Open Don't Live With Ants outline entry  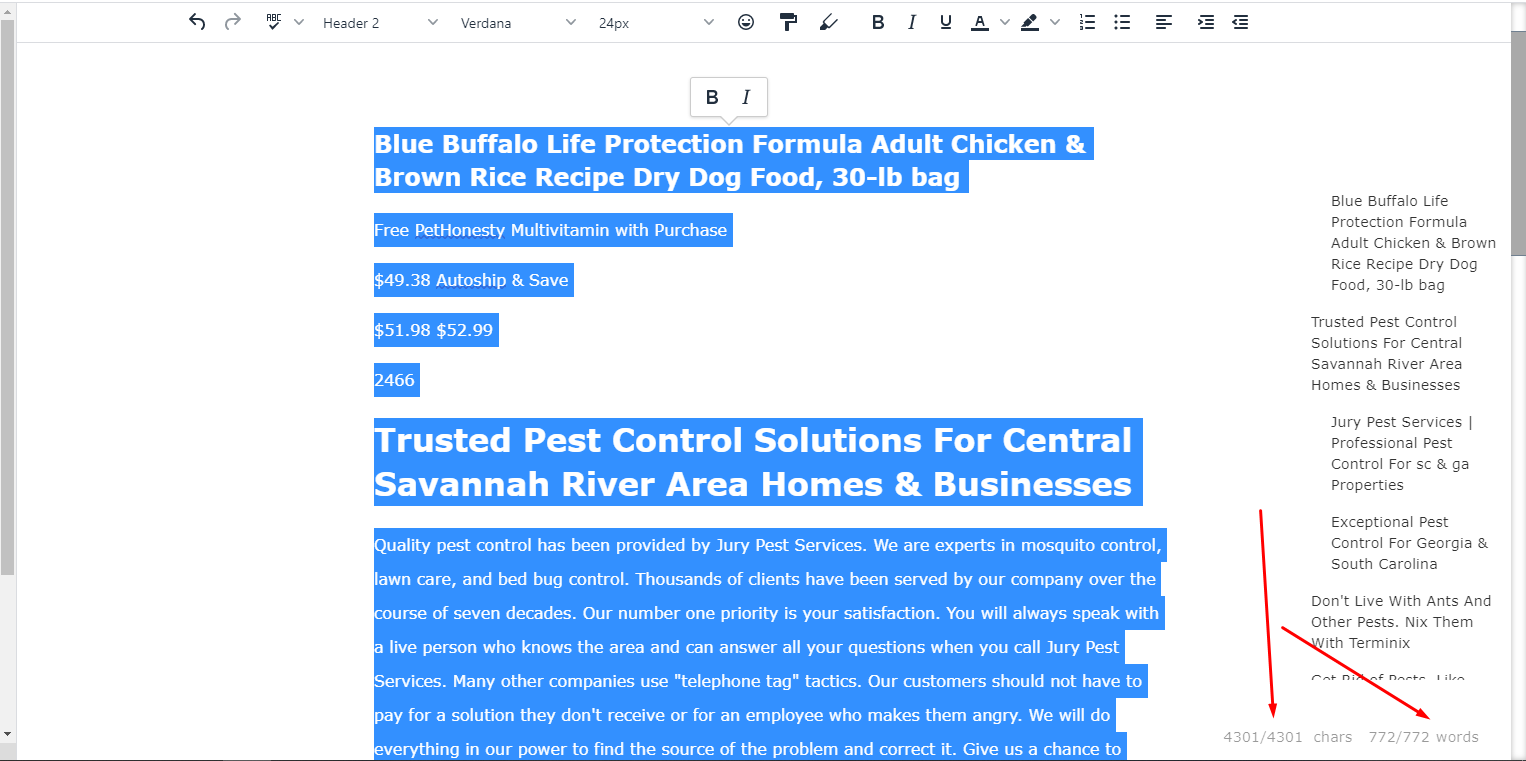click(1401, 622)
